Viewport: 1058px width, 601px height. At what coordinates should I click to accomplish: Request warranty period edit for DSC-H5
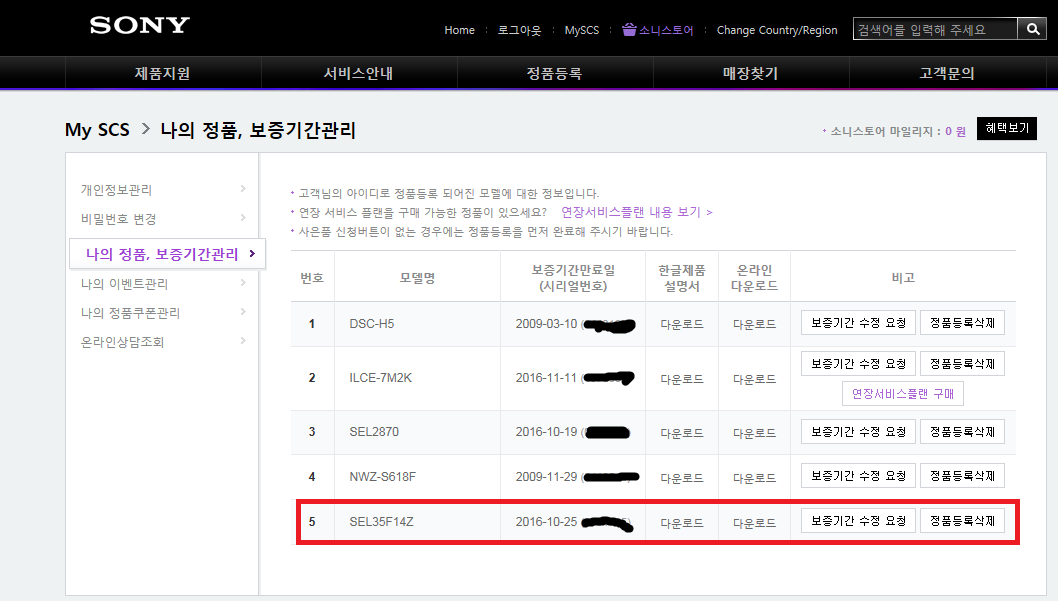[857, 323]
